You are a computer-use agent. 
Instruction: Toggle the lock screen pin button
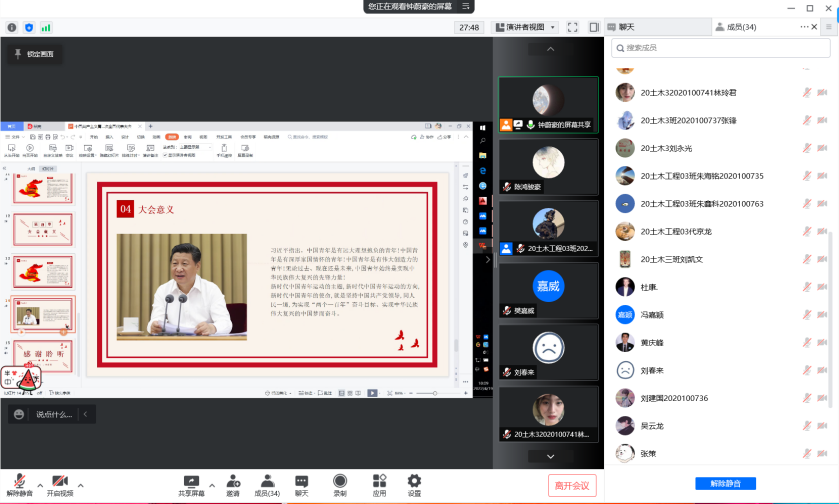[x=34, y=55]
